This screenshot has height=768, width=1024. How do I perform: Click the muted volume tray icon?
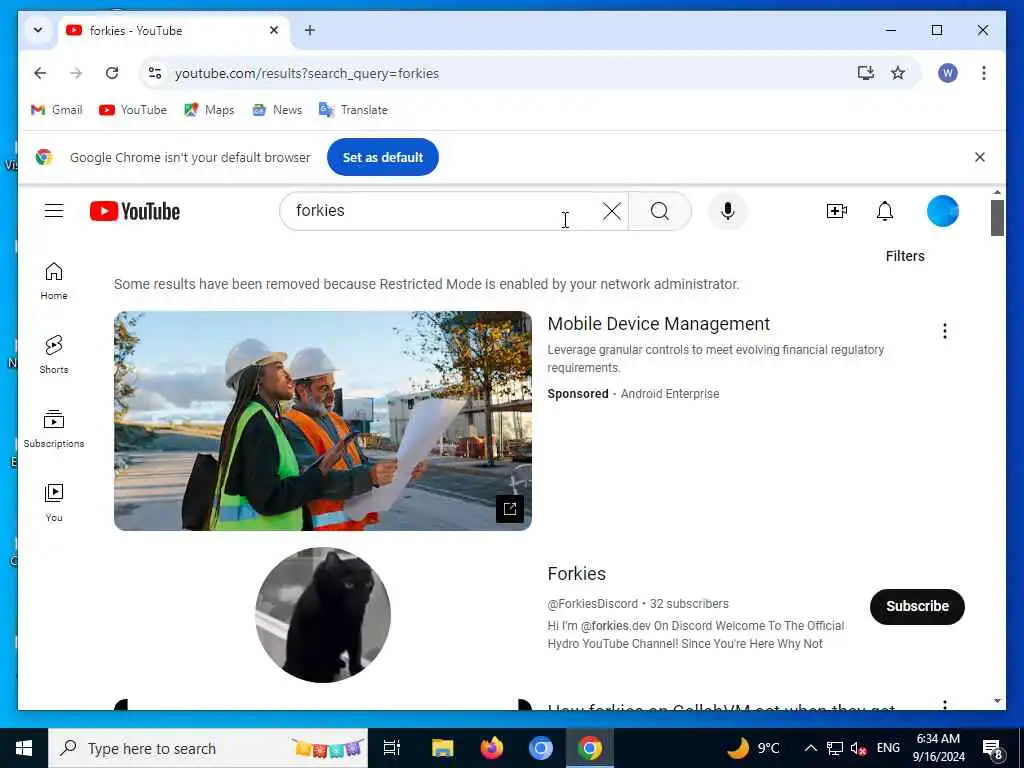[x=858, y=748]
